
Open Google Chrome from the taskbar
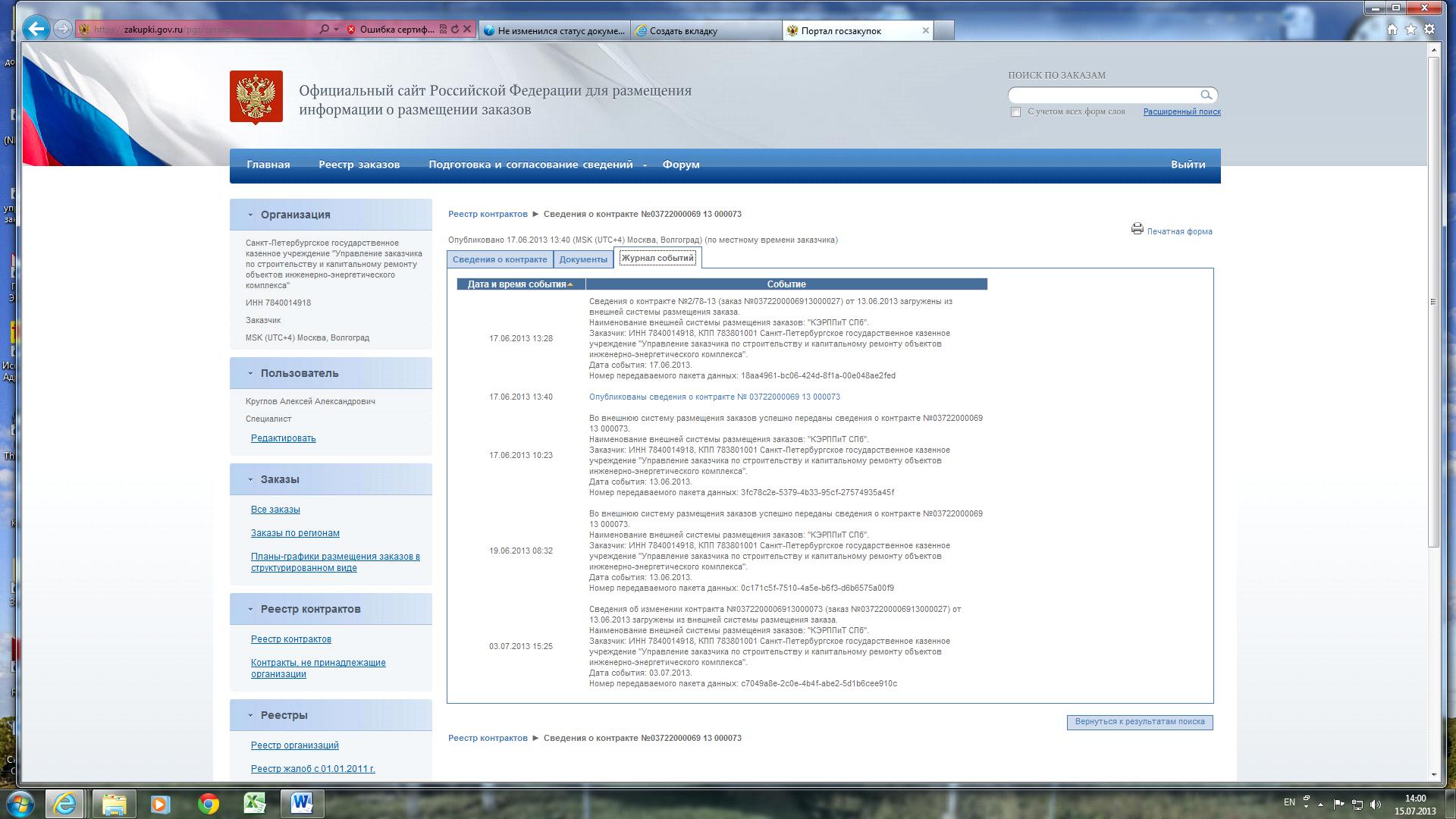[x=208, y=803]
